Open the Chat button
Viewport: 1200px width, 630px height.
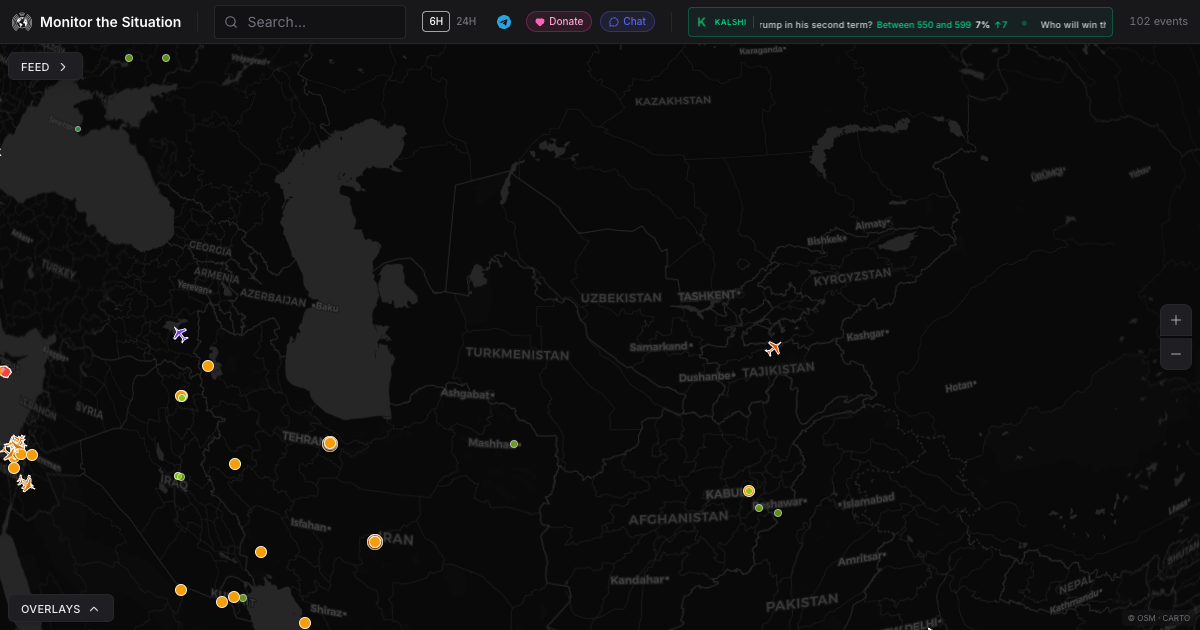[x=627, y=22]
